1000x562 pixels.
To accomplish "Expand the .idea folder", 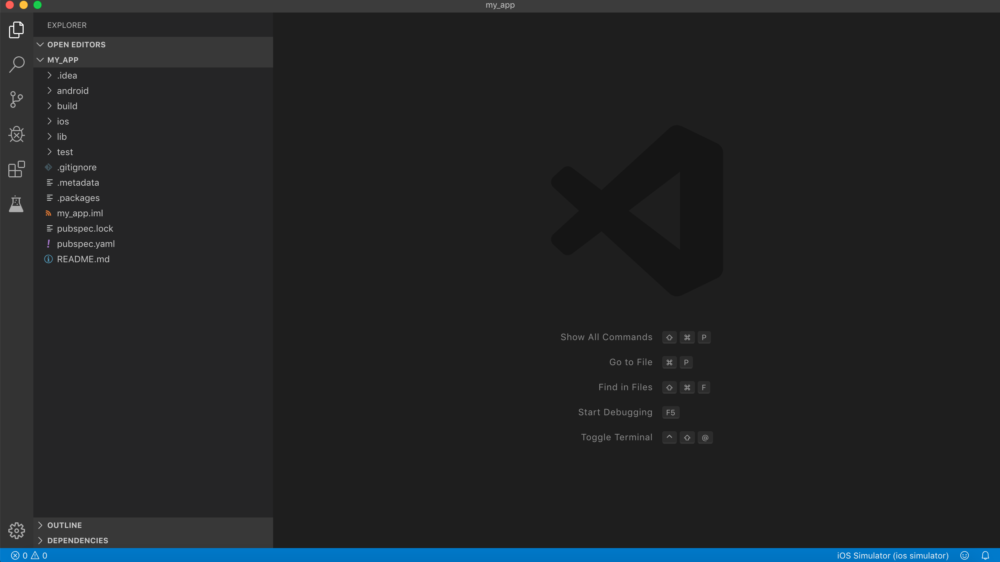I will coord(153,75).
